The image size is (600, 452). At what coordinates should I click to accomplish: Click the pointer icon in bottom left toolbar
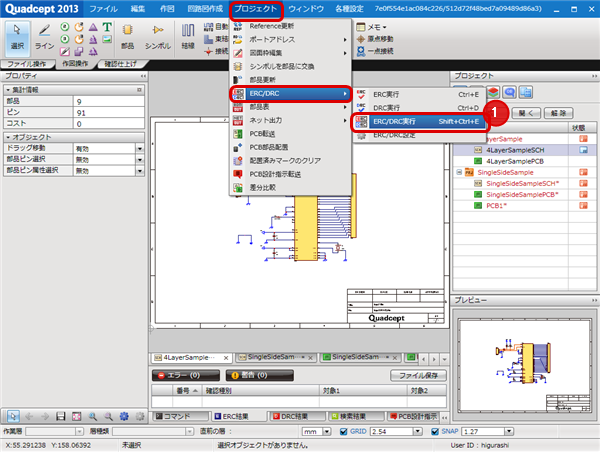pyautogui.click(x=13, y=416)
